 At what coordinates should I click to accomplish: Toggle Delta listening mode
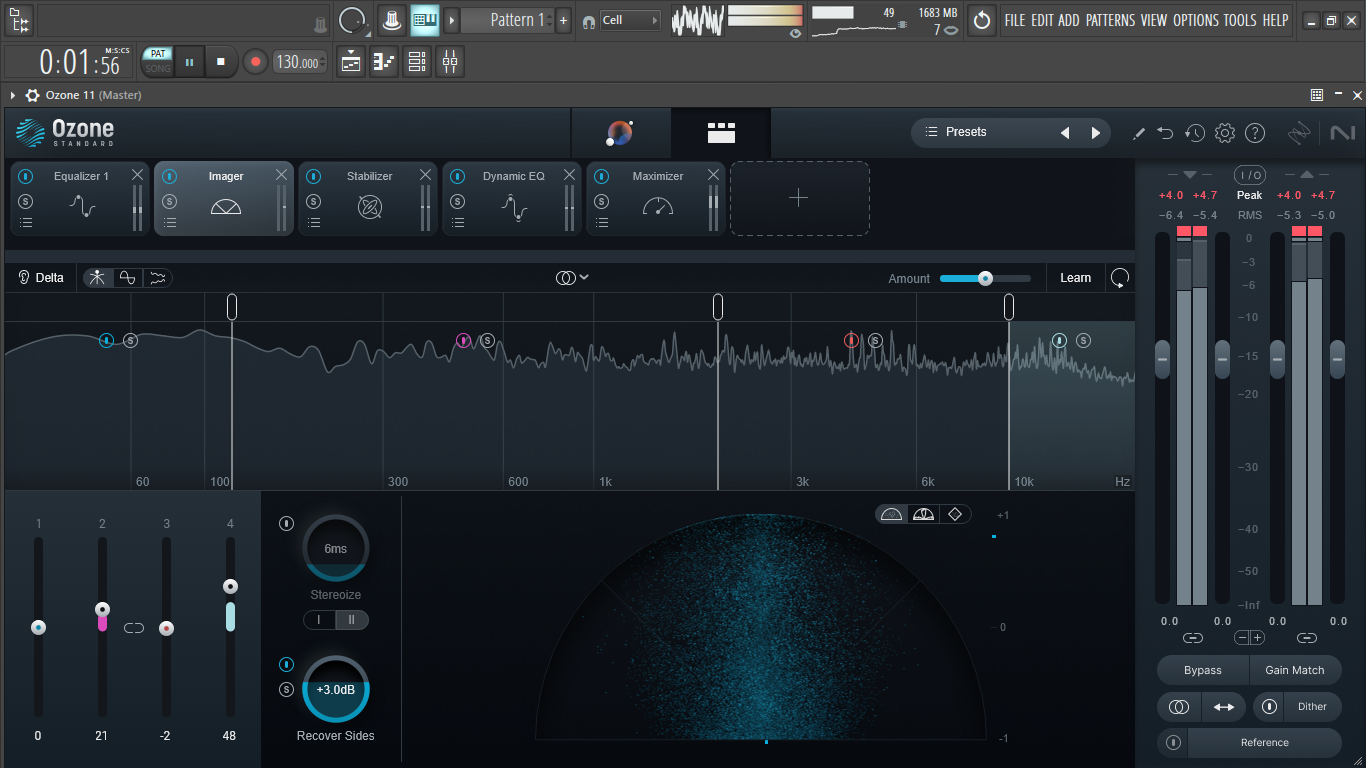(x=41, y=278)
